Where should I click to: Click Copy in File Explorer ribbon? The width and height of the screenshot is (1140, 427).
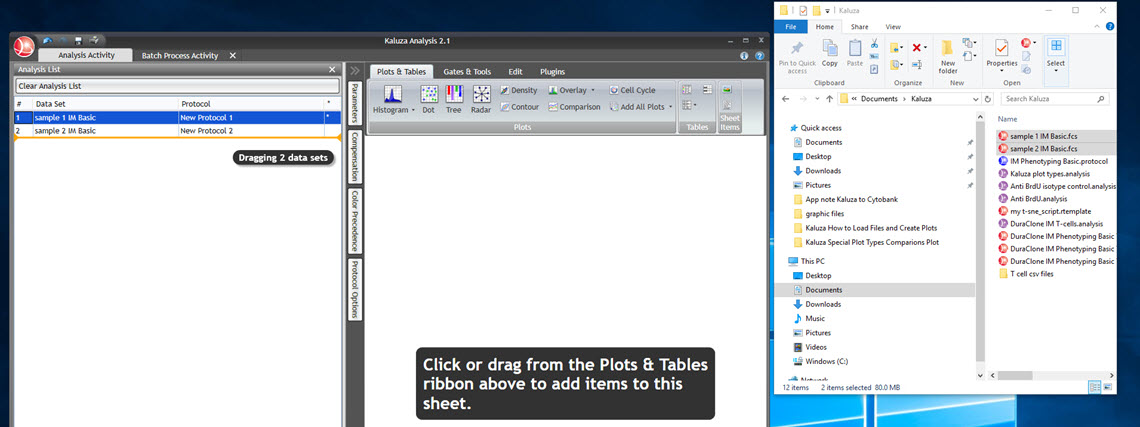[830, 52]
